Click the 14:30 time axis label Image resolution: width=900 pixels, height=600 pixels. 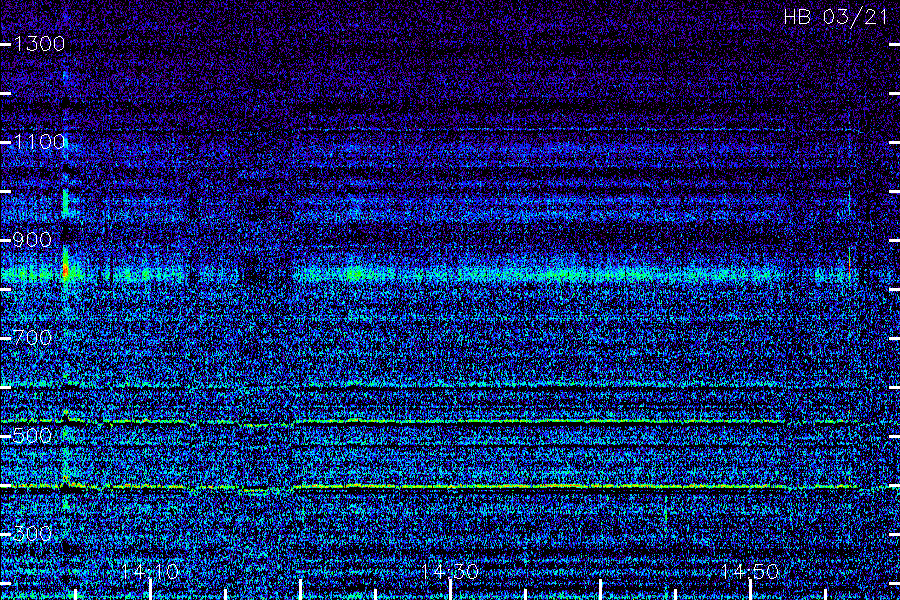pyautogui.click(x=450, y=572)
